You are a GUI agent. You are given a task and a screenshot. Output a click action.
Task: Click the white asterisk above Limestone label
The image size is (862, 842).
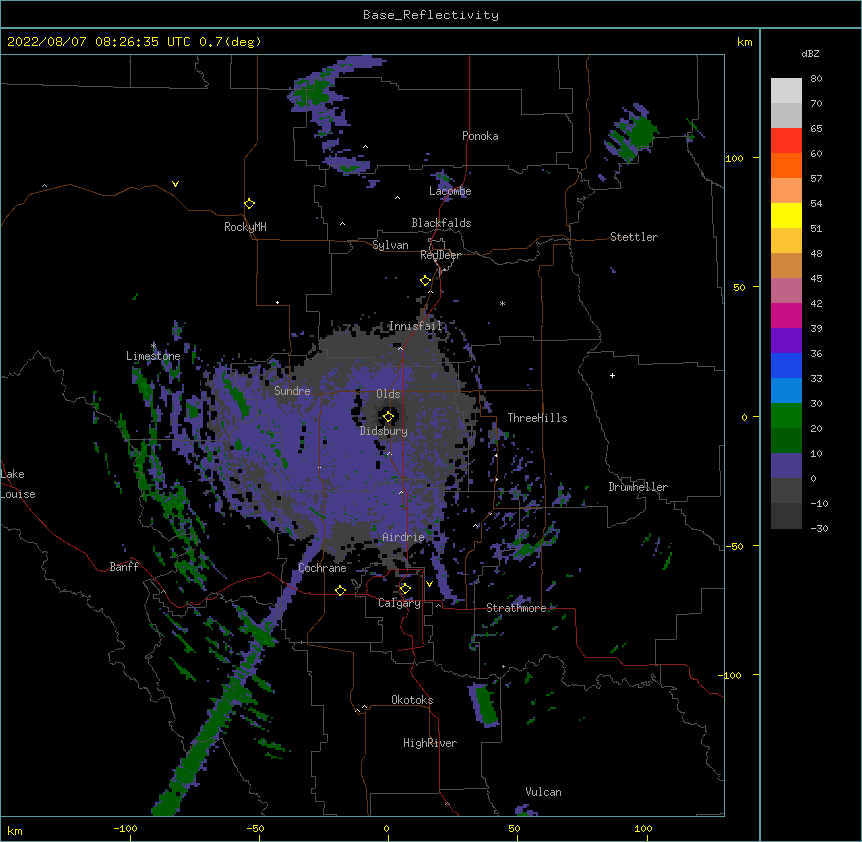point(153,345)
